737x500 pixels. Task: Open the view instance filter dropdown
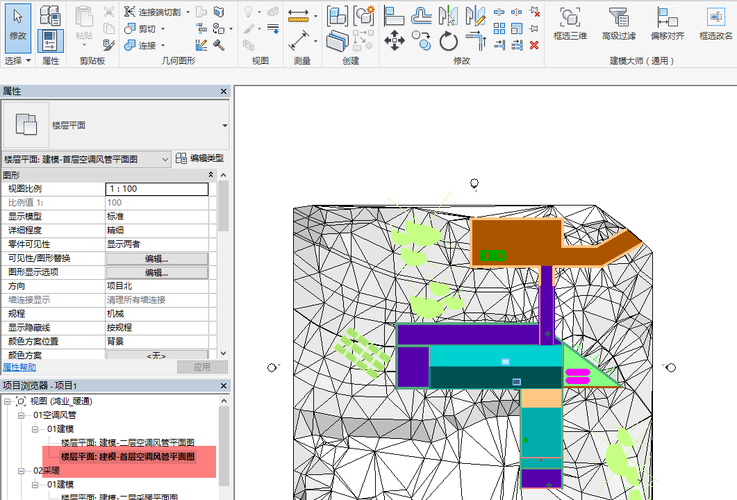point(164,159)
